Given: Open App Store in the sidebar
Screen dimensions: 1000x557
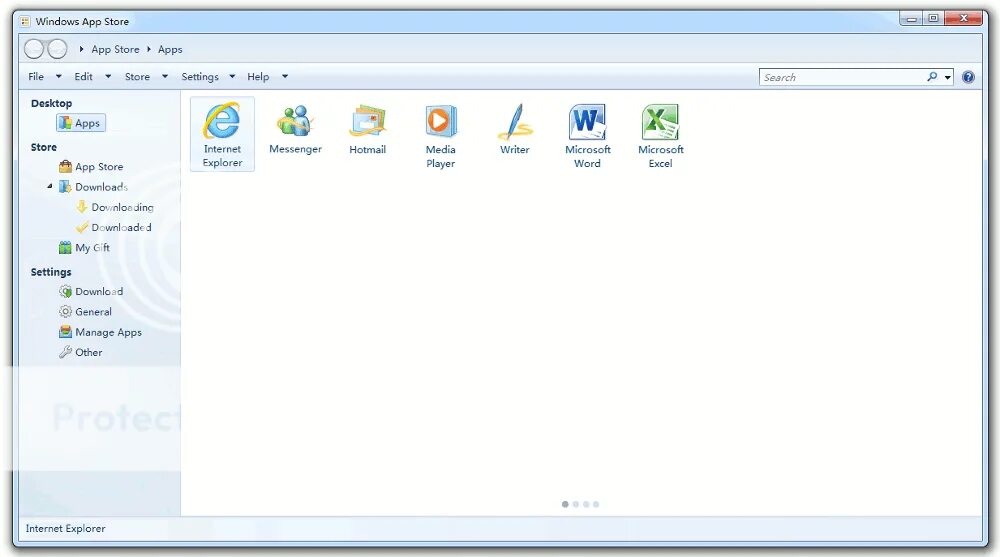Looking at the screenshot, I should 91,167.
